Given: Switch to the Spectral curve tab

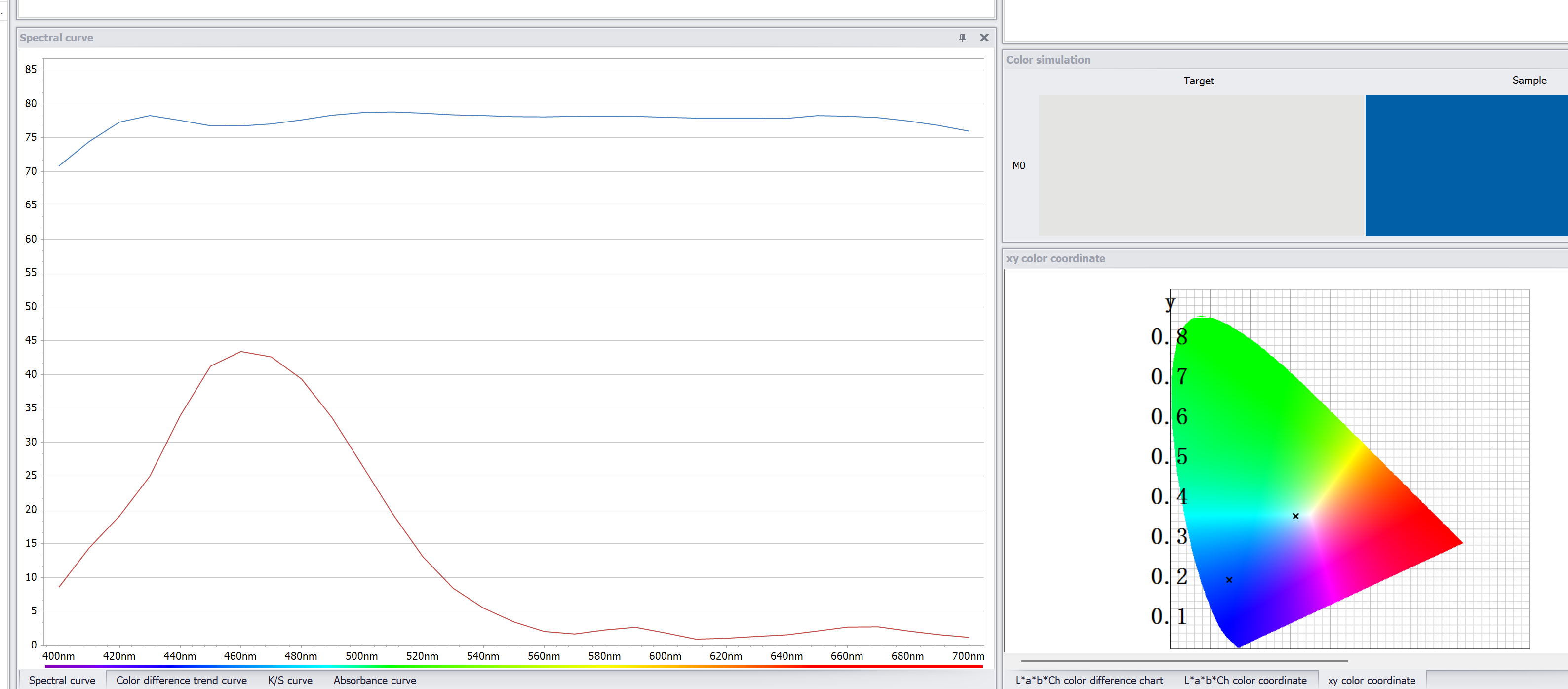Looking at the screenshot, I should (x=62, y=680).
